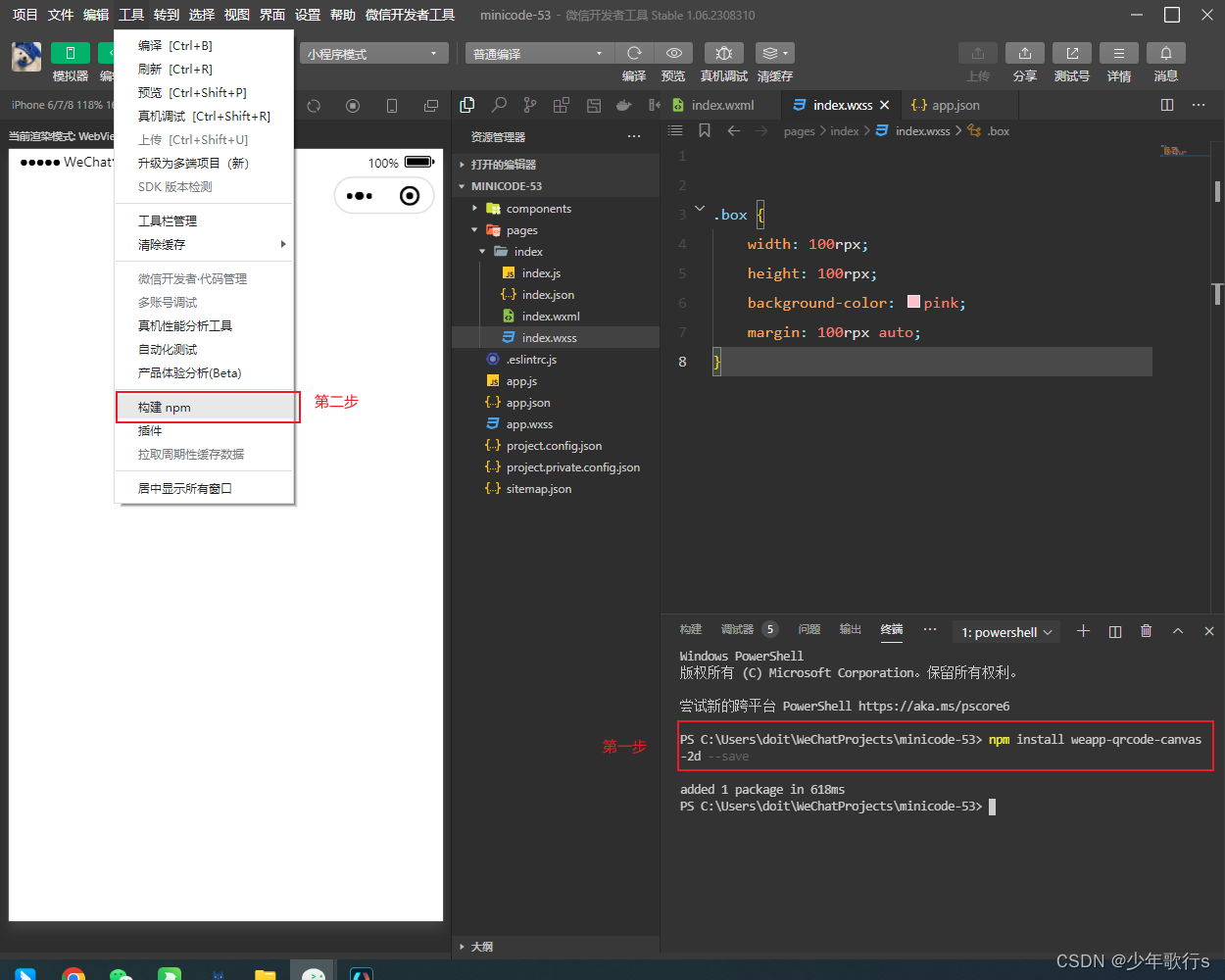
Task: Collapse the pages folder
Action: click(x=556, y=230)
